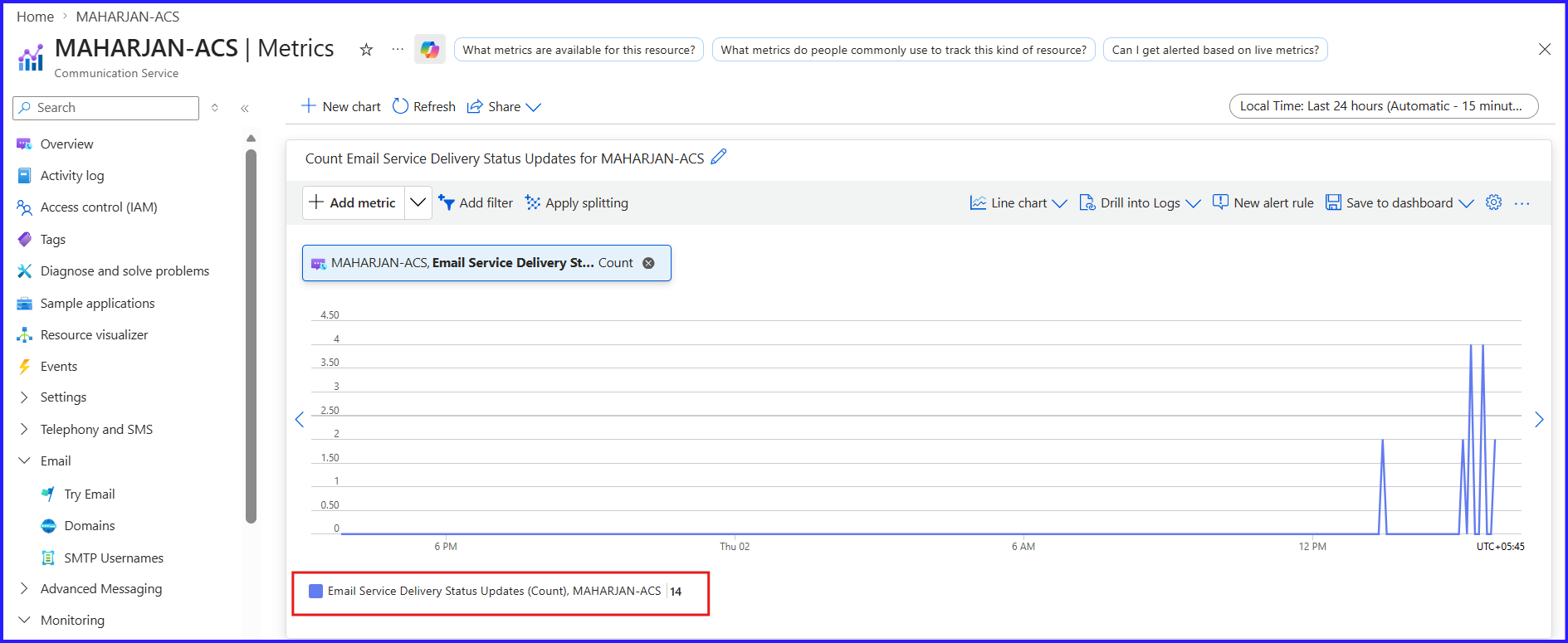Screen dimensions: 1568x643
Task: Collapse the sidebar with double chevron
Action: click(245, 108)
